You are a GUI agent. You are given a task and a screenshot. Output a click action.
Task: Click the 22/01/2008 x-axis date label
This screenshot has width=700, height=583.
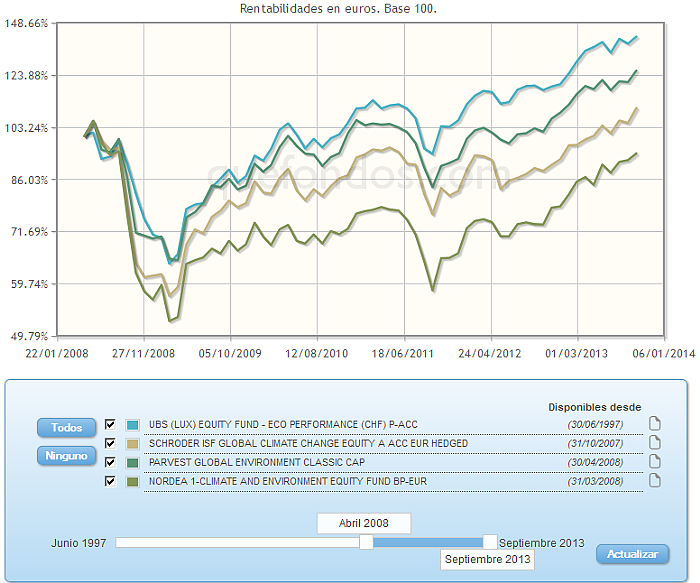(57, 354)
